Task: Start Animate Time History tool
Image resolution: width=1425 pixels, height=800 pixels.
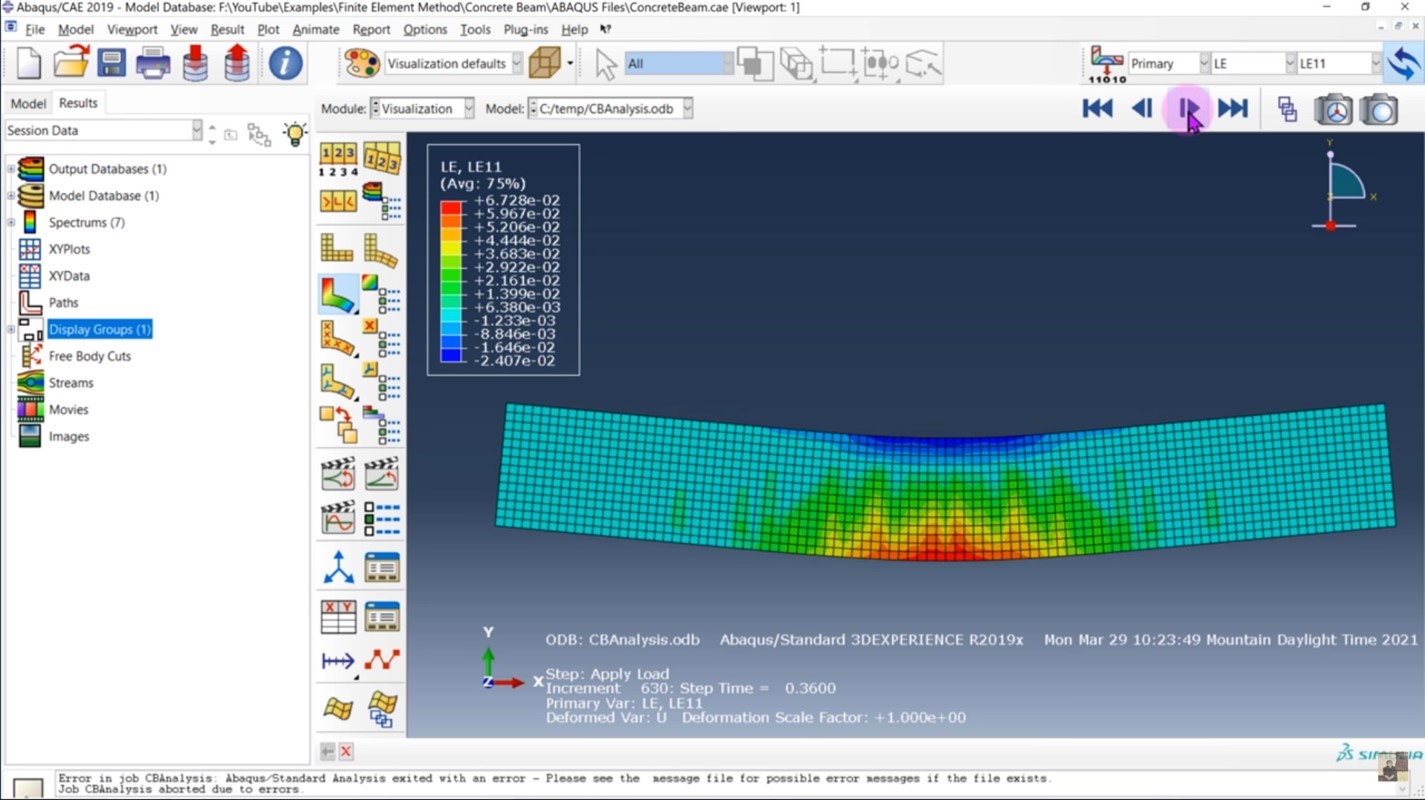Action: click(382, 474)
